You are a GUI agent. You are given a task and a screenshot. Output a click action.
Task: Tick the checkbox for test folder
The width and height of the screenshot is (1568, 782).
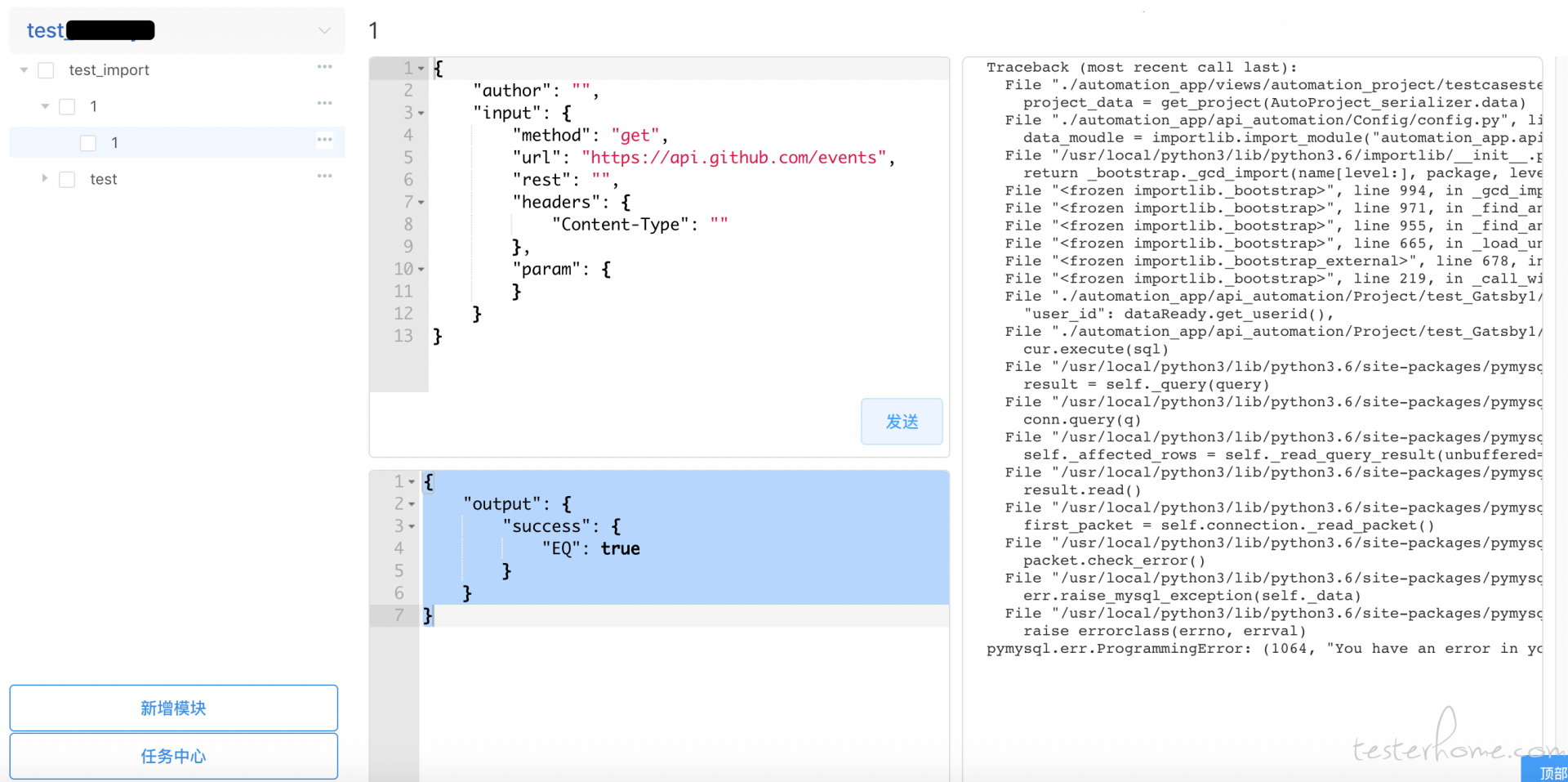pos(68,180)
